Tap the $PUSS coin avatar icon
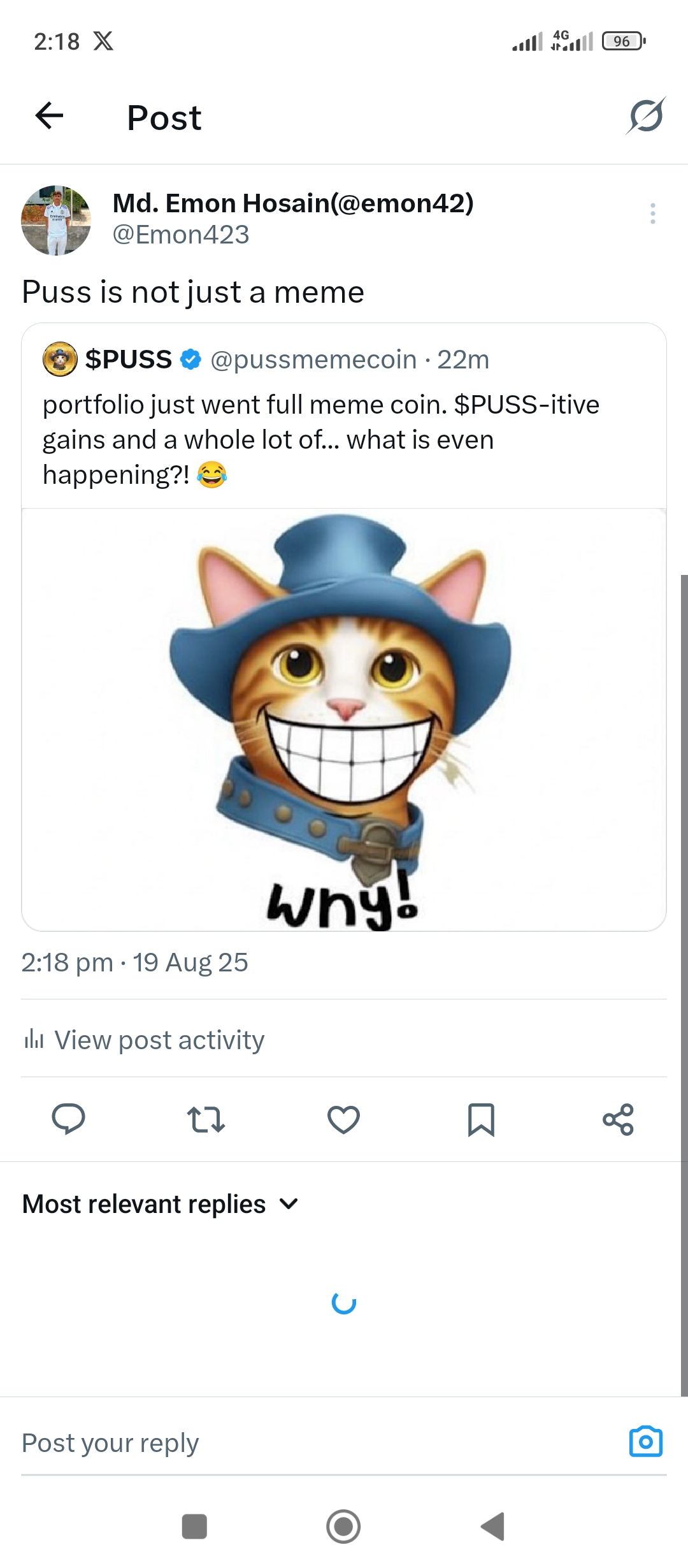 click(60, 359)
